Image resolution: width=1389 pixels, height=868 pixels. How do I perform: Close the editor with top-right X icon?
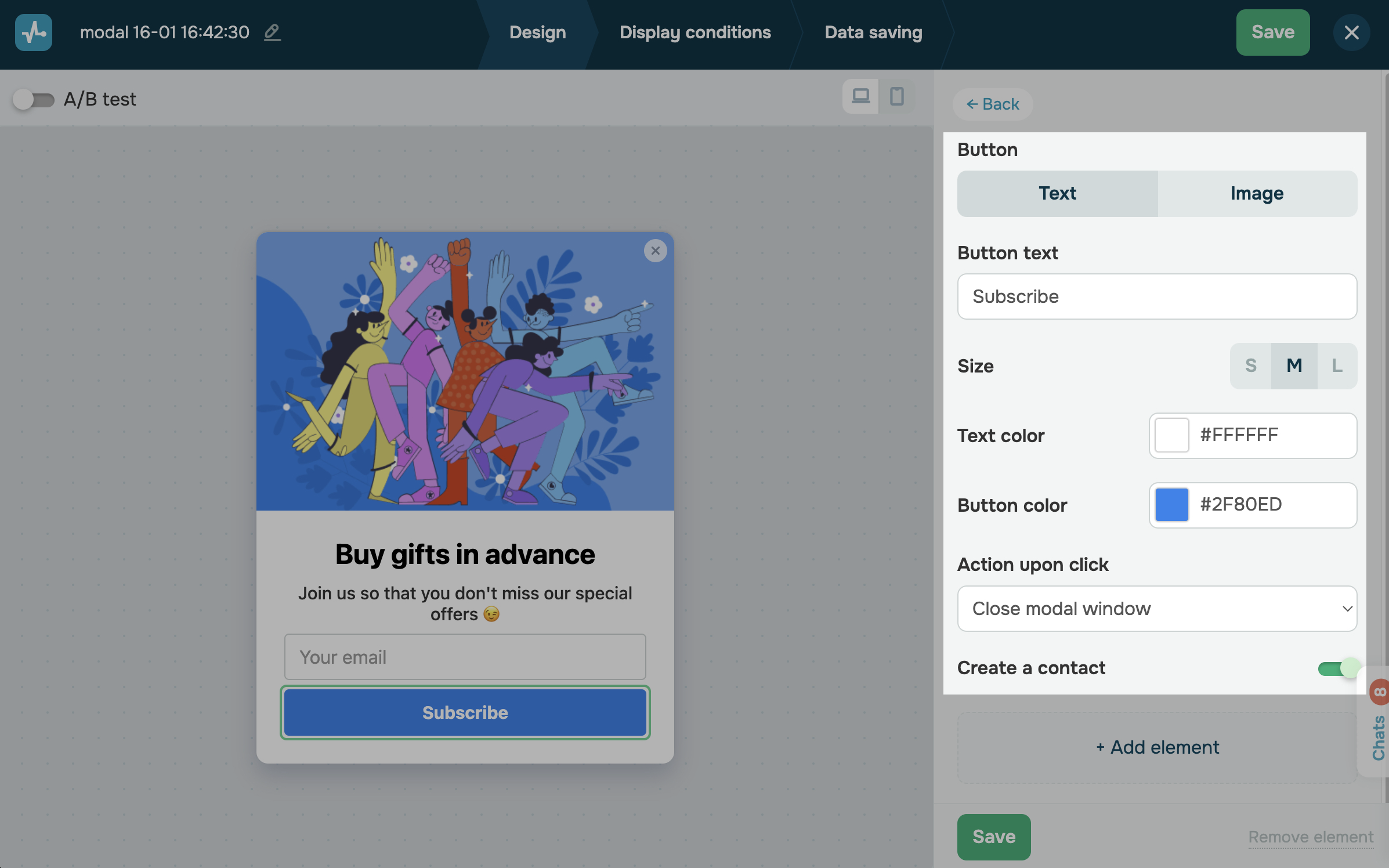point(1351,32)
